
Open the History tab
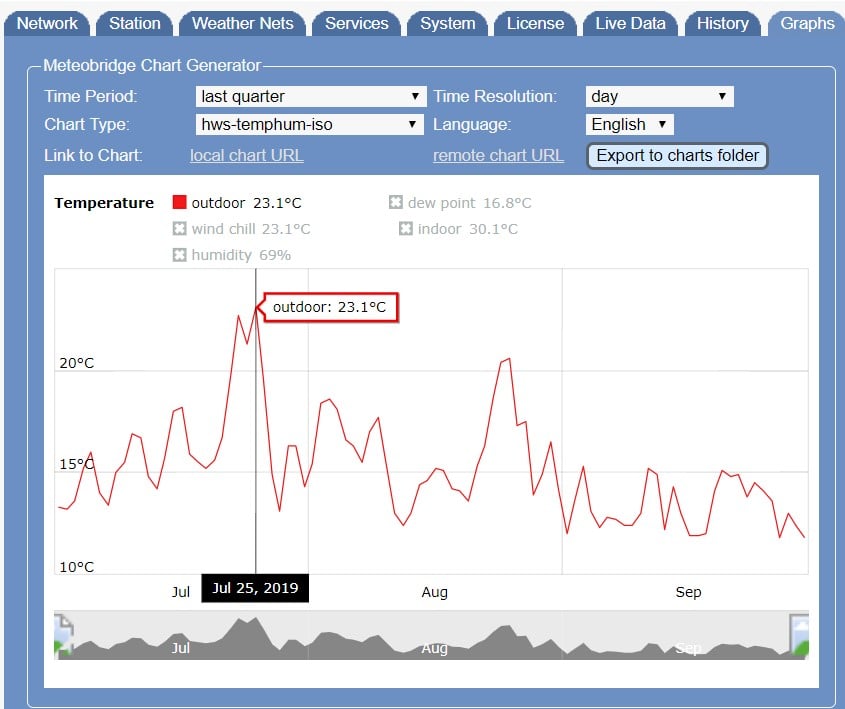click(722, 23)
